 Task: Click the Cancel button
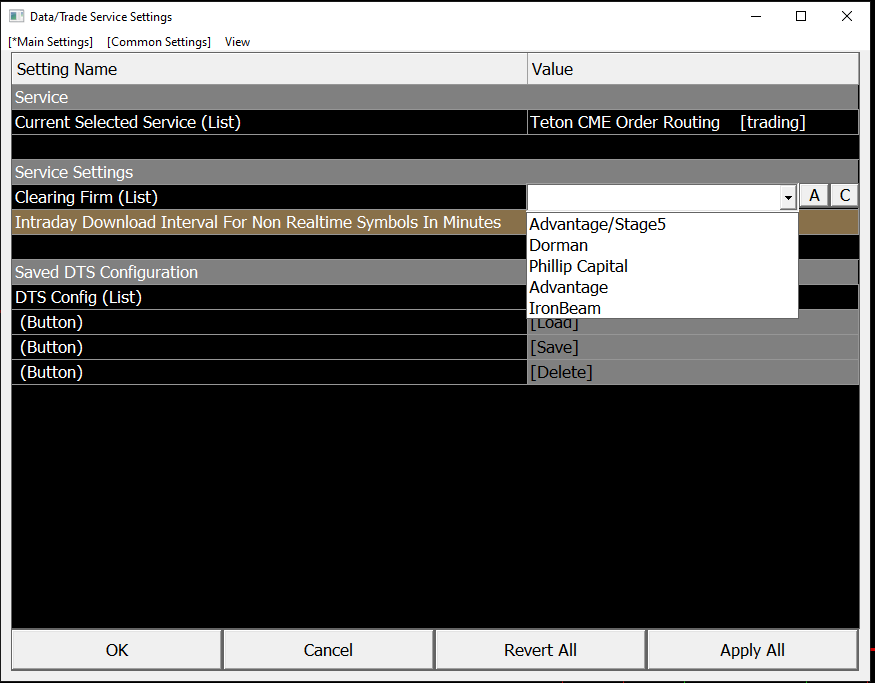pyautogui.click(x=328, y=650)
